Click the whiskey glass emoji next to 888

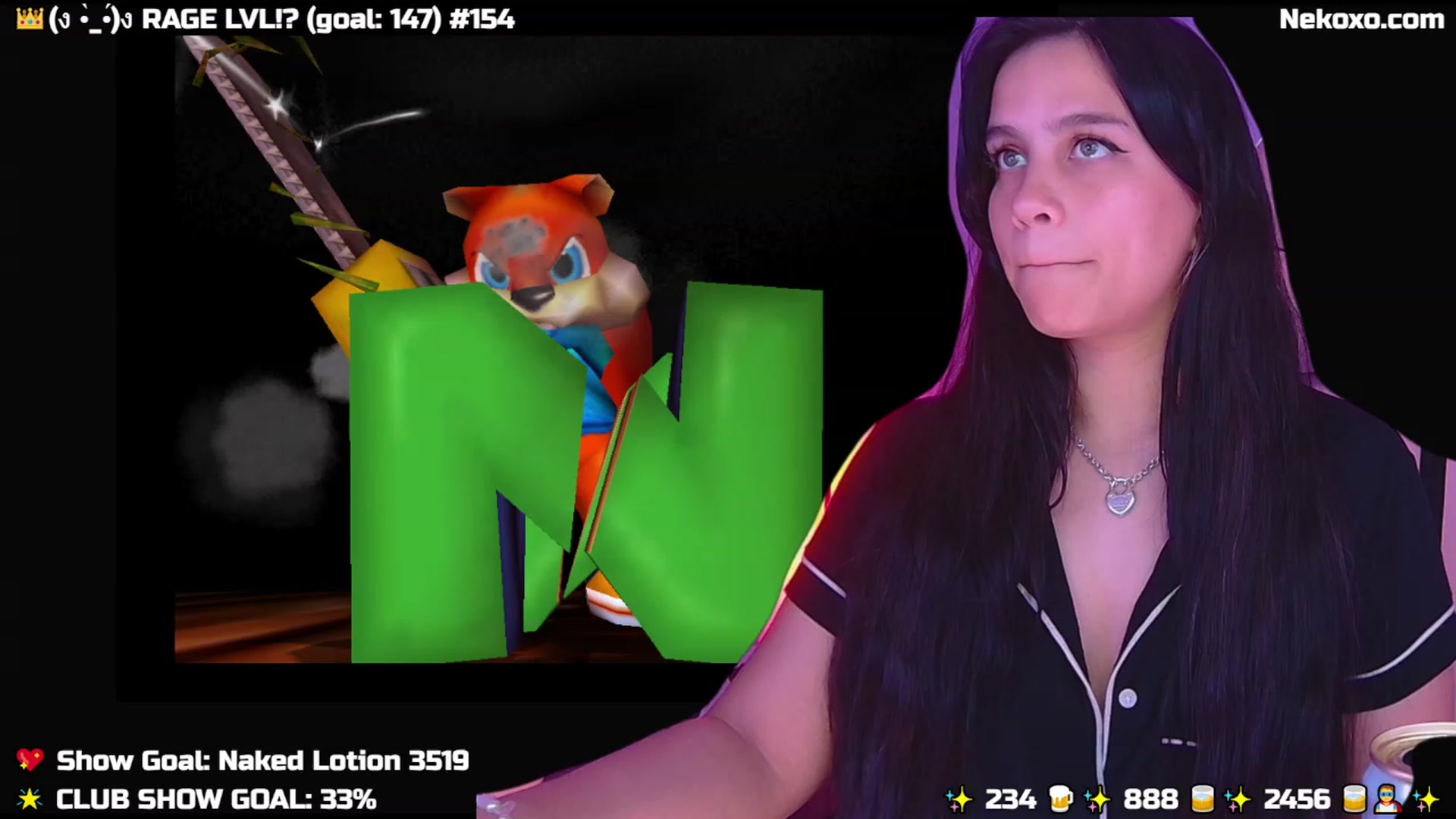point(1203,799)
